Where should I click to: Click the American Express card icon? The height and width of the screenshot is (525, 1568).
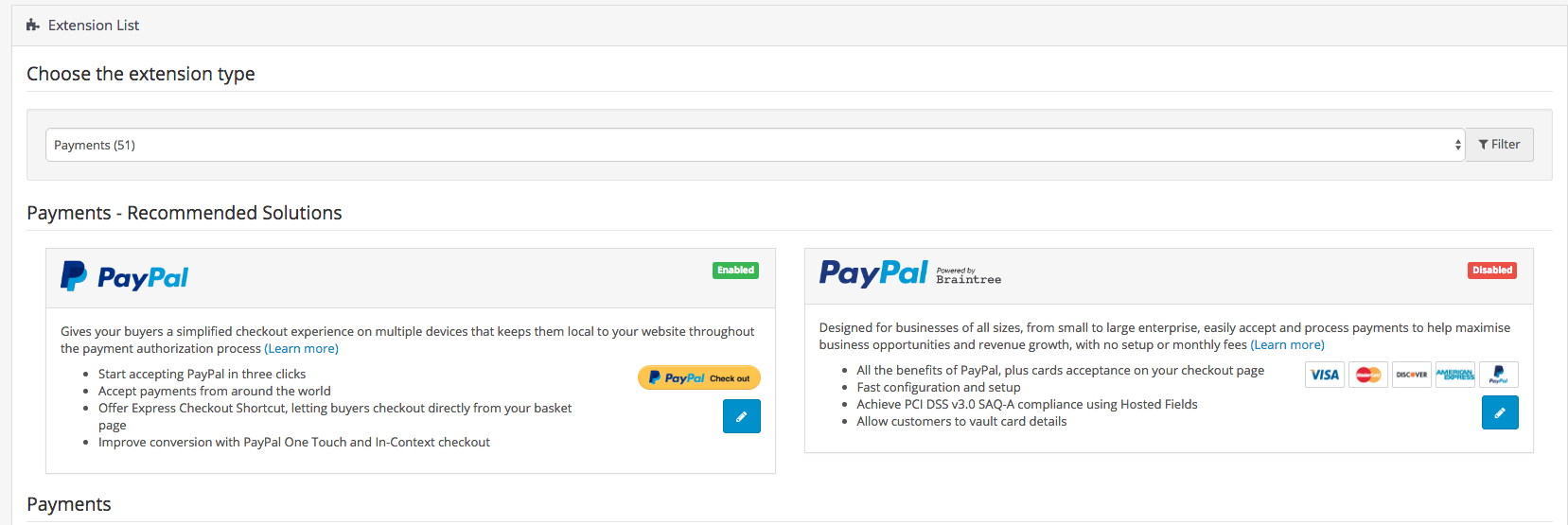(1455, 375)
